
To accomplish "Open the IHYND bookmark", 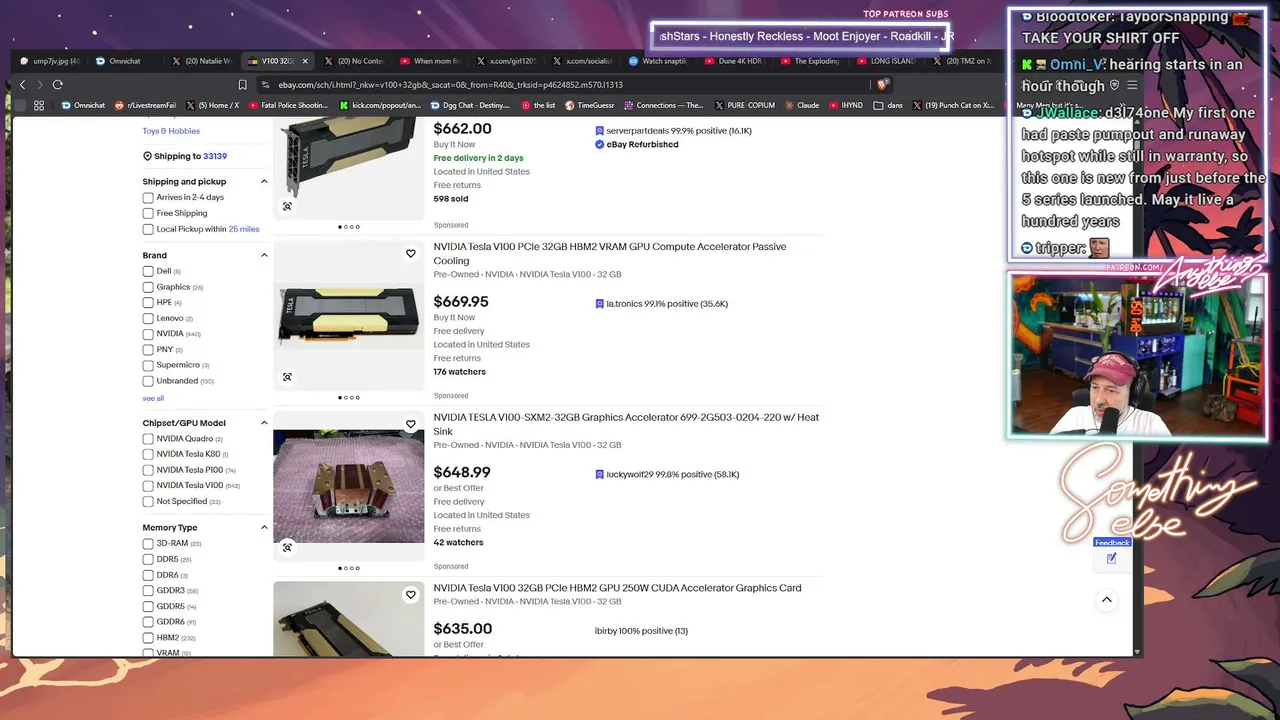I will pos(845,105).
